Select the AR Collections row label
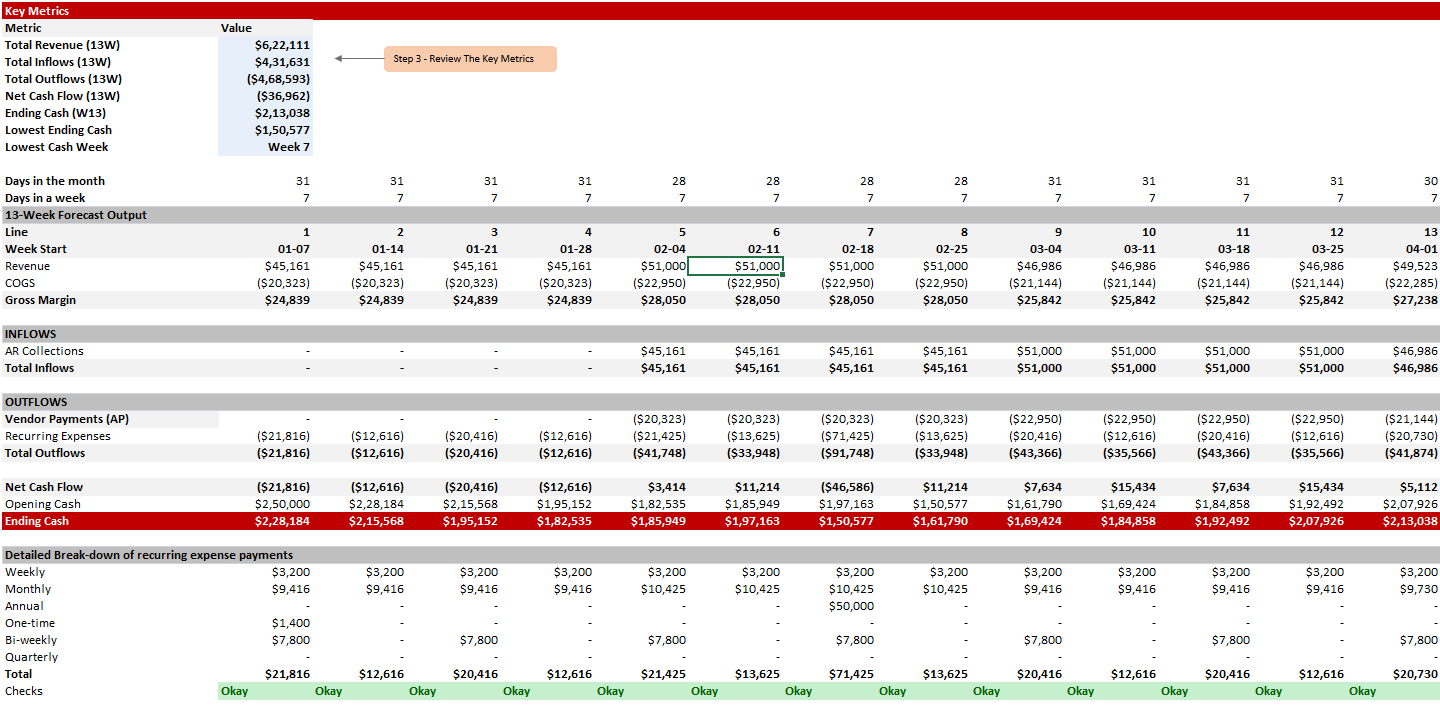Viewport: 1440px width, 711px height. [x=44, y=351]
